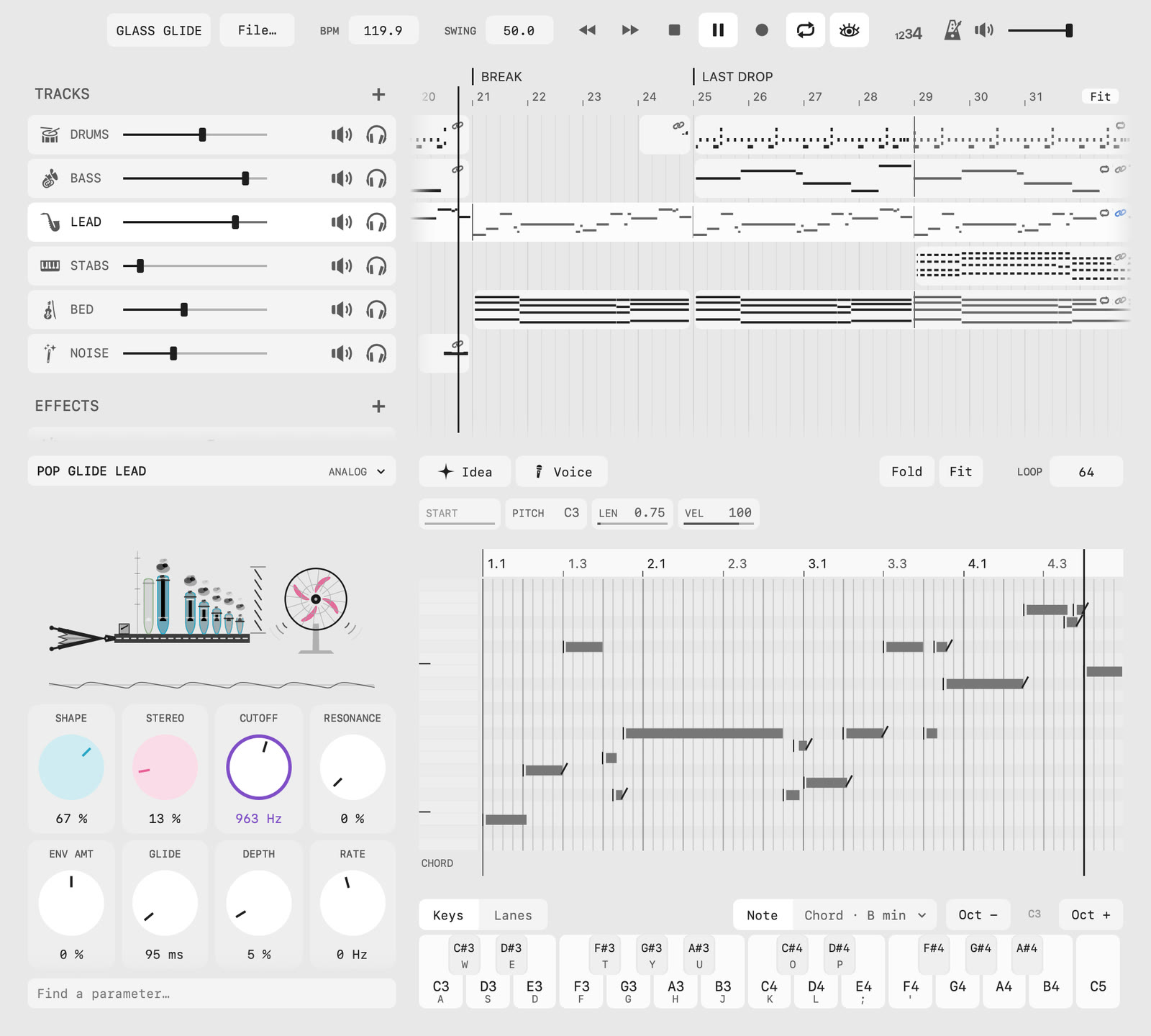Mute the DRUMS track
The height and width of the screenshot is (1036, 1151).
pos(342,135)
